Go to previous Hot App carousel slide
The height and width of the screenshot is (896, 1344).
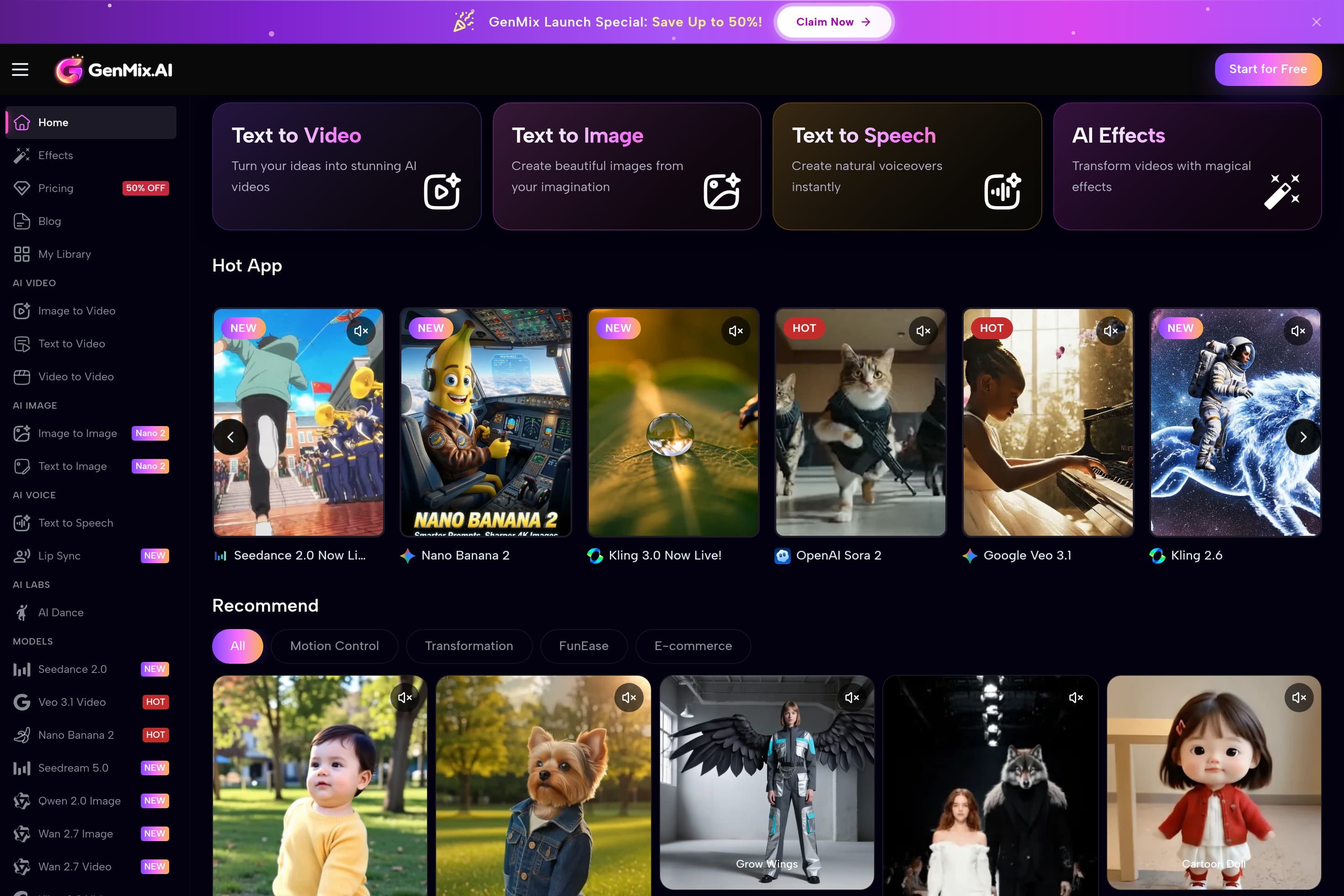click(230, 437)
